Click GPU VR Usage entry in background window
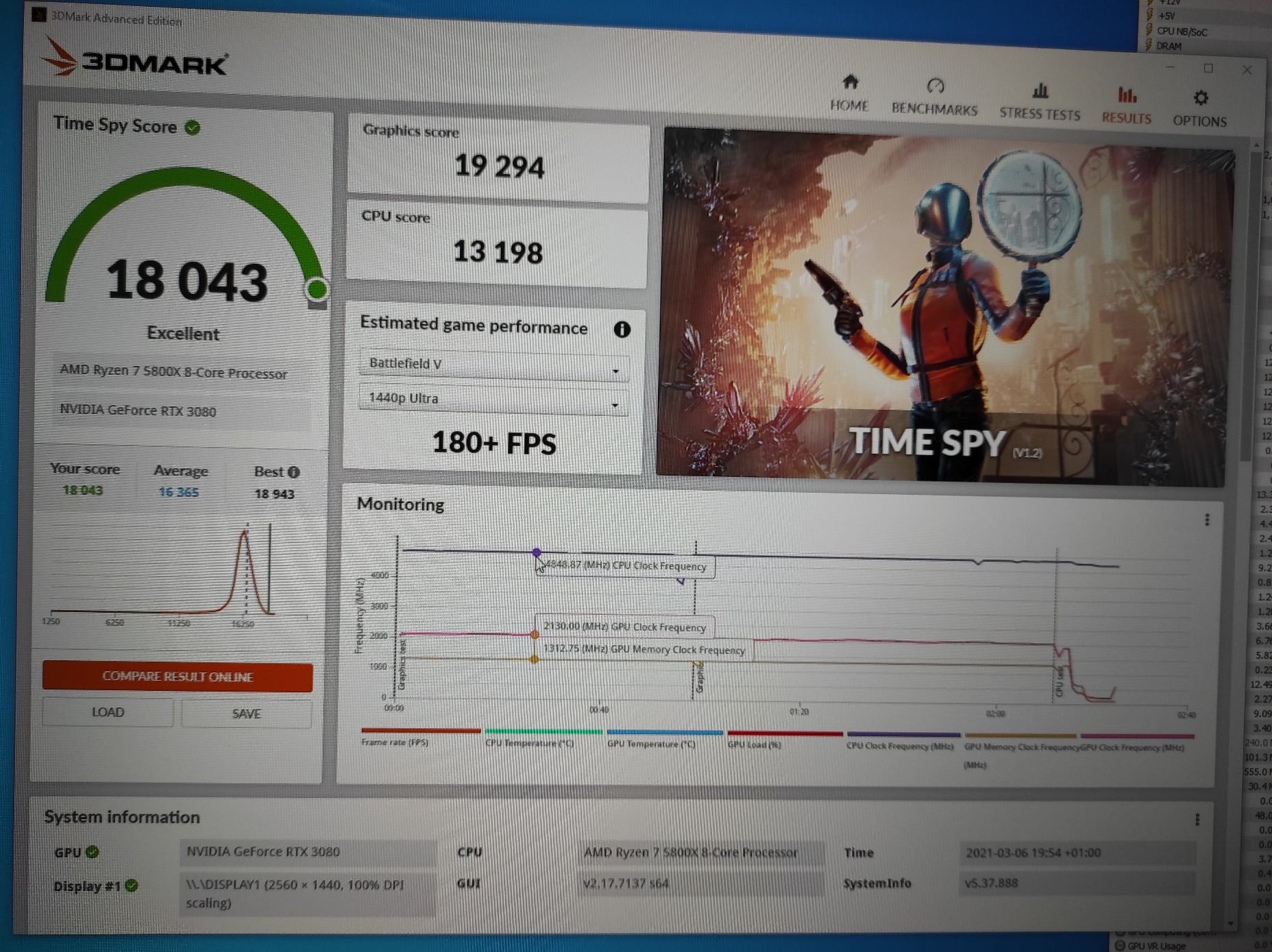The height and width of the screenshot is (952, 1272). click(1157, 946)
